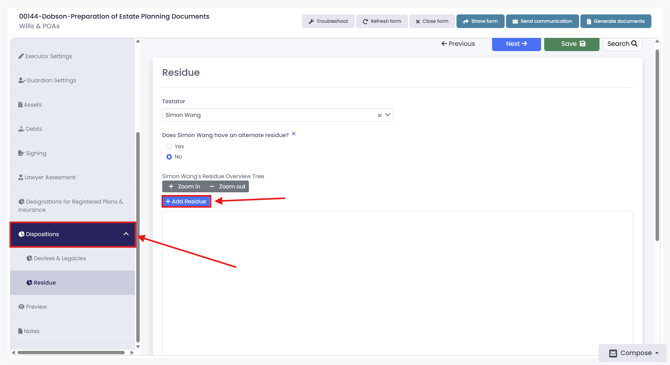Click the sidebar horizontal scrollbar
The width and height of the screenshot is (670, 365).
point(71,353)
